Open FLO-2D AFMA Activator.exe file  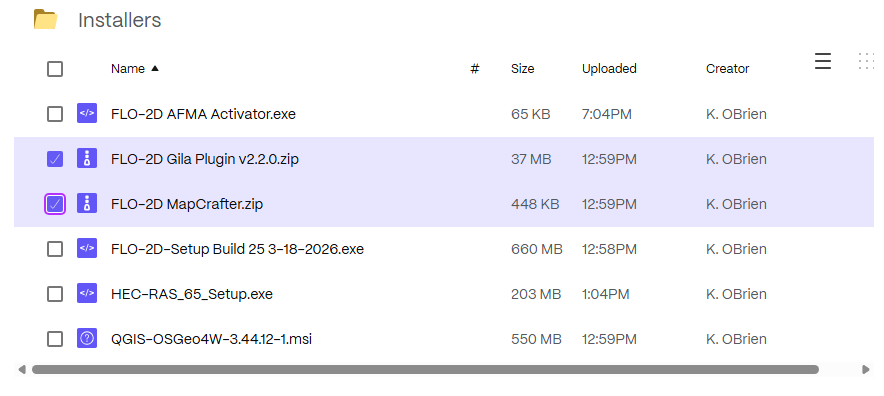204,114
